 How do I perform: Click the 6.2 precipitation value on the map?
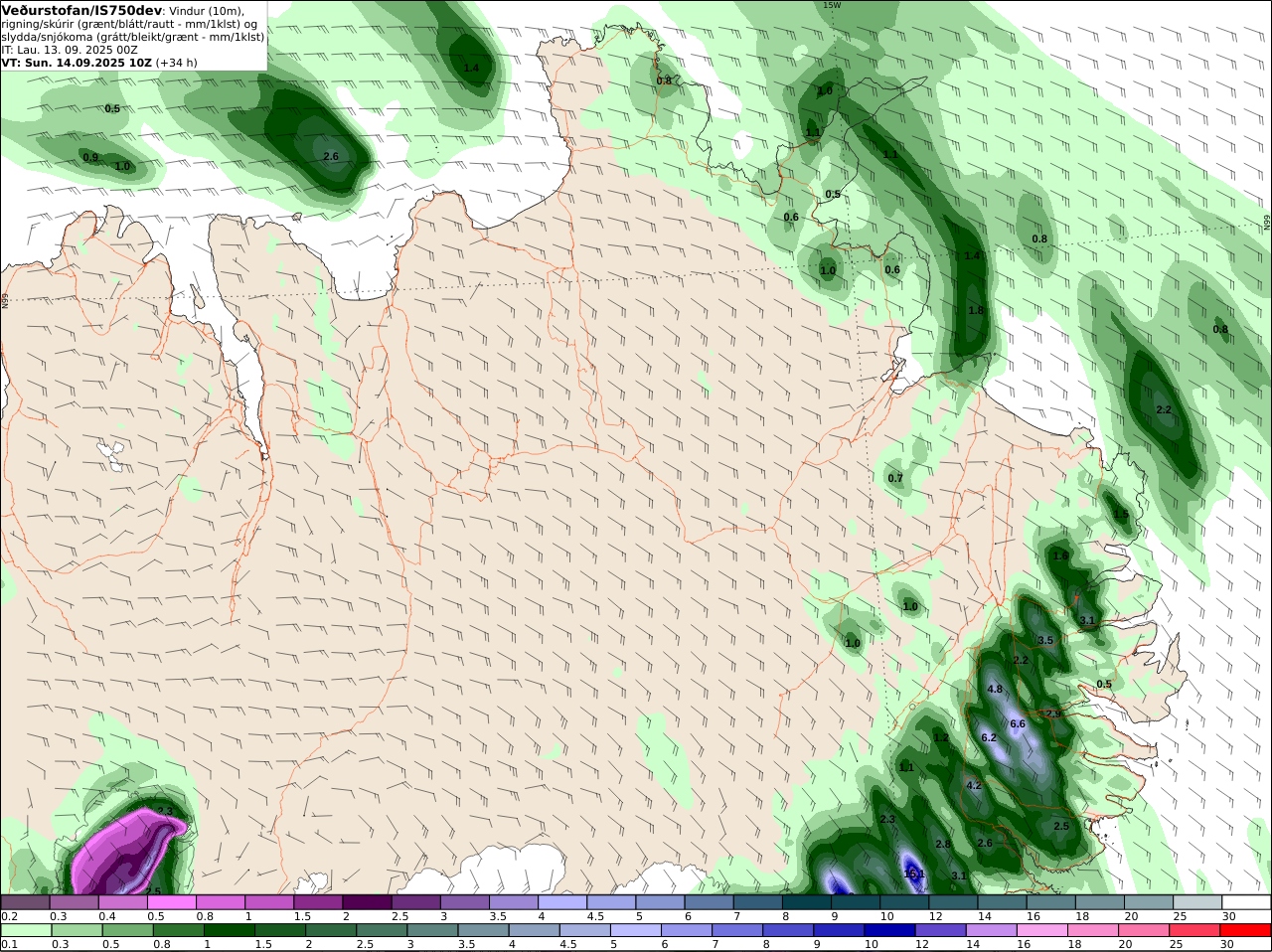[x=989, y=738]
